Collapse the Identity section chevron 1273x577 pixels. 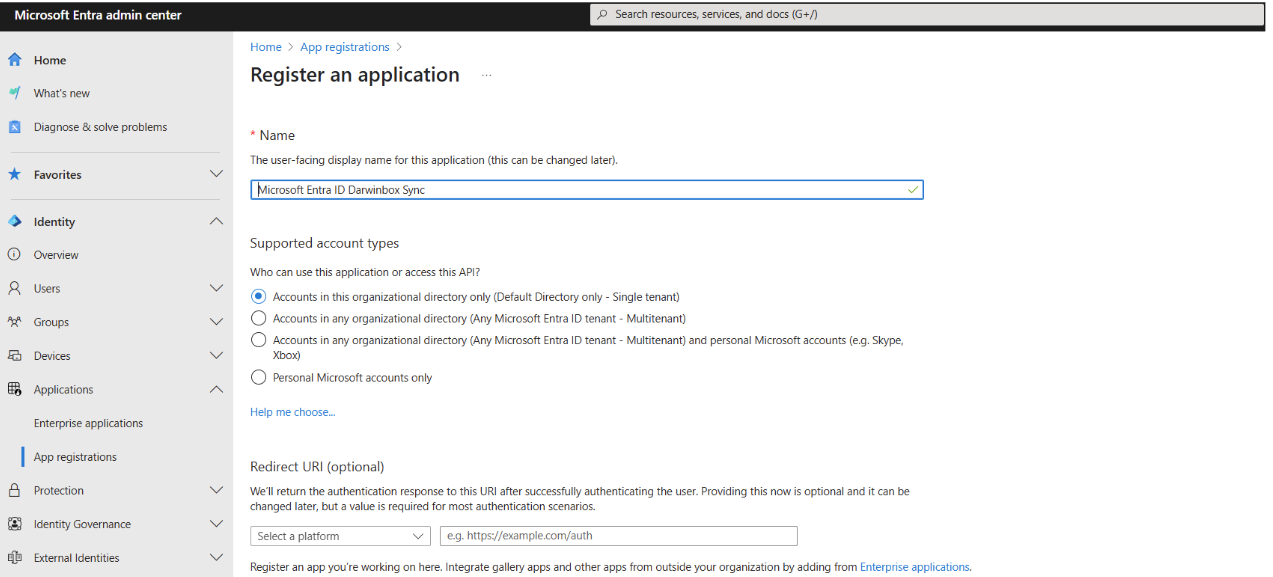click(216, 222)
